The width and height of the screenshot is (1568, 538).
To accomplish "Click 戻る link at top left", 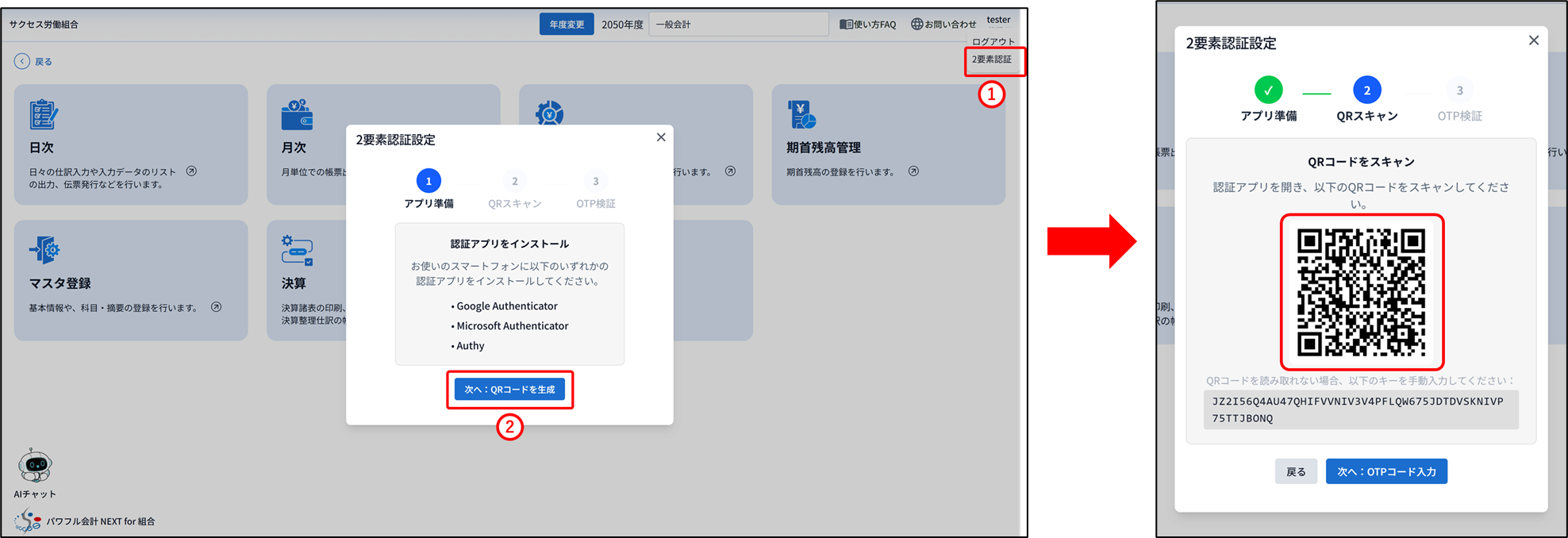I will tap(44, 62).
